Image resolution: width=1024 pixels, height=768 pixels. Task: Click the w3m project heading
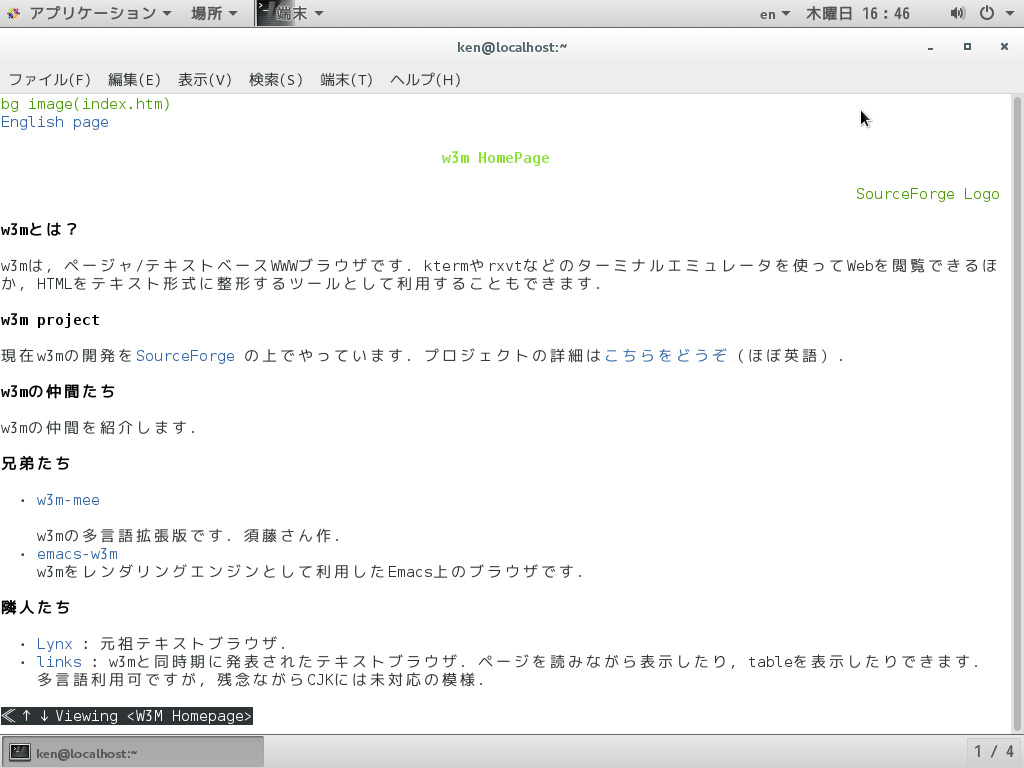tap(50, 320)
